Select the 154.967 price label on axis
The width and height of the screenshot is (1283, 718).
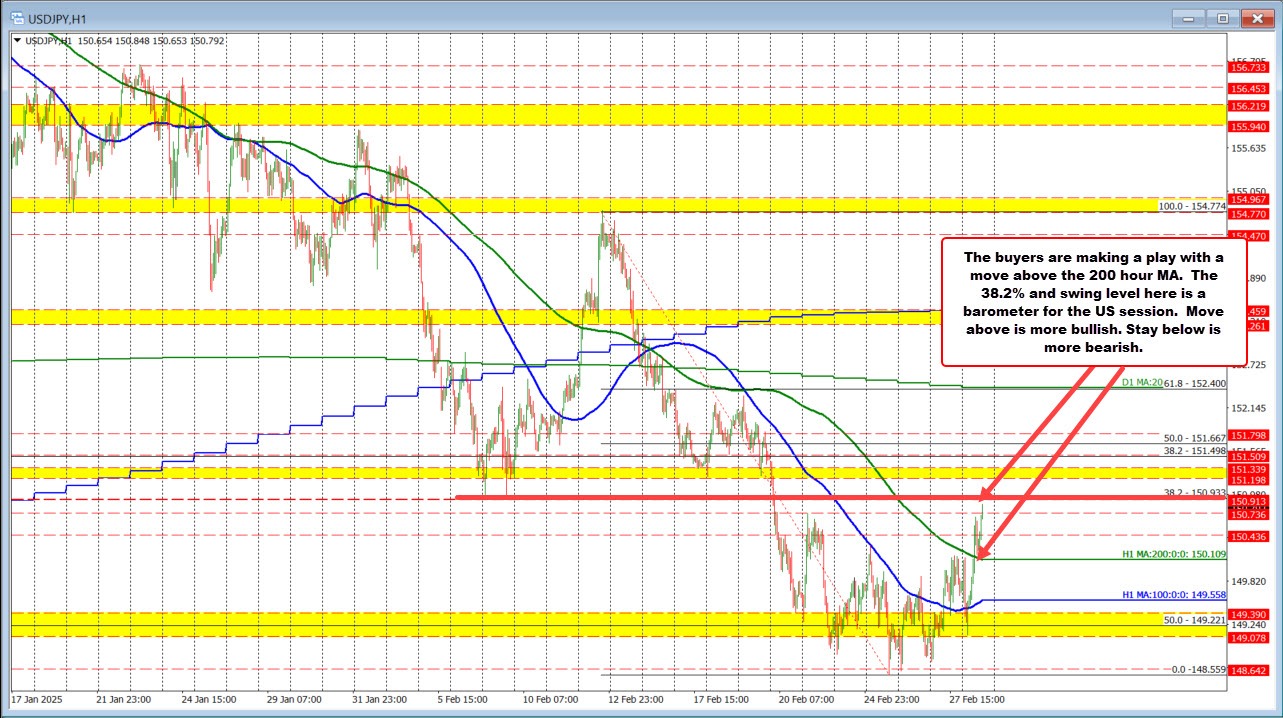tap(1248, 200)
